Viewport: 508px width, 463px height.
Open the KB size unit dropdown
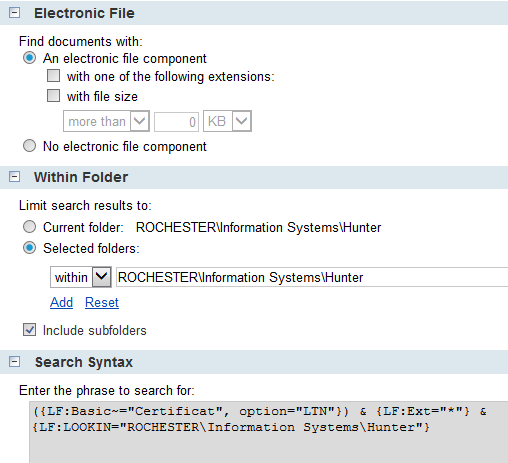pyautogui.click(x=227, y=121)
